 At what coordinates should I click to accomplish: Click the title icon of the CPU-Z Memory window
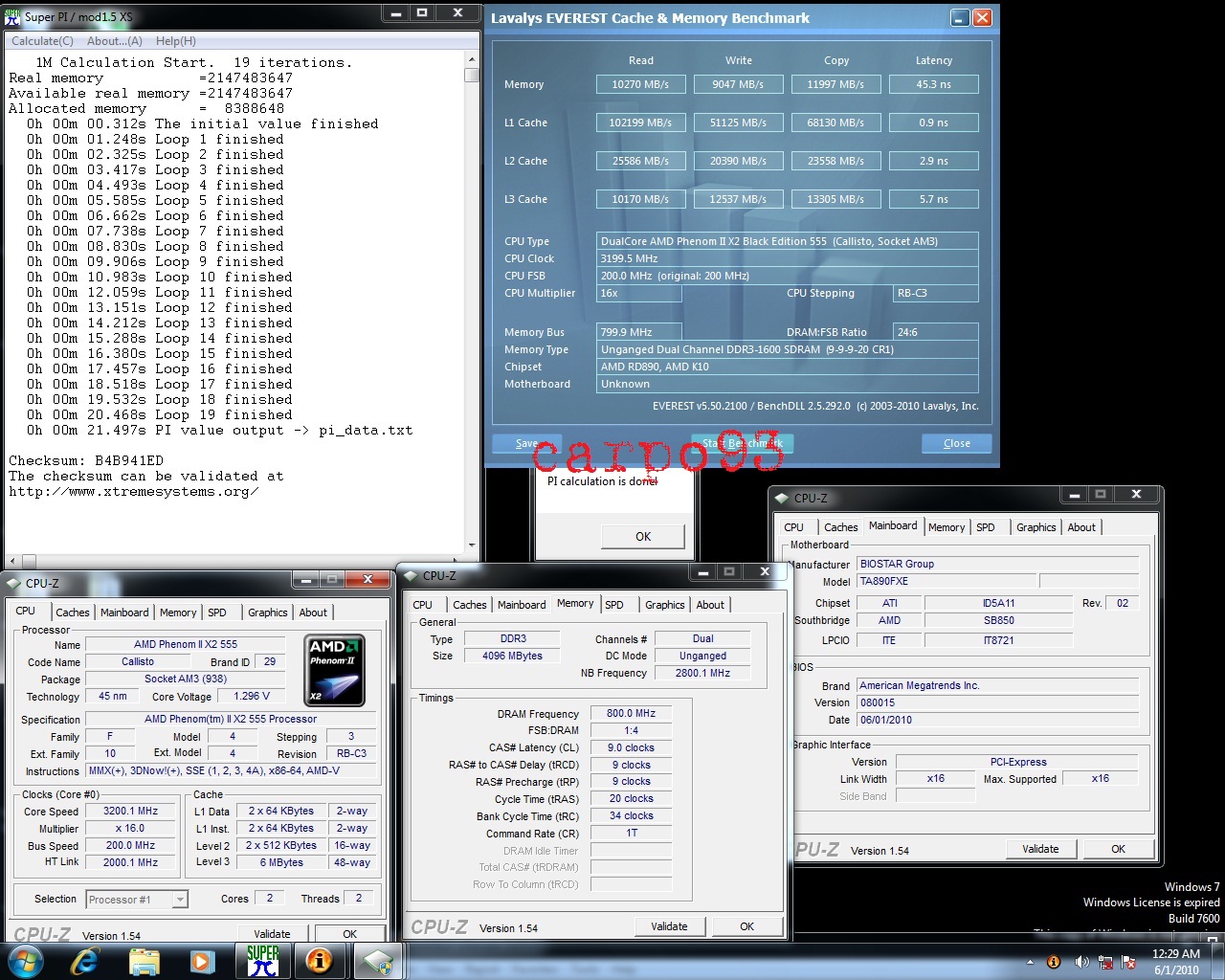pyautogui.click(x=411, y=575)
